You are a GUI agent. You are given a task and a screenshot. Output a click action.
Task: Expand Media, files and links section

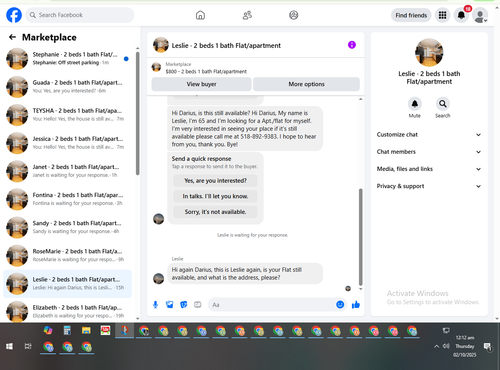coord(429,169)
